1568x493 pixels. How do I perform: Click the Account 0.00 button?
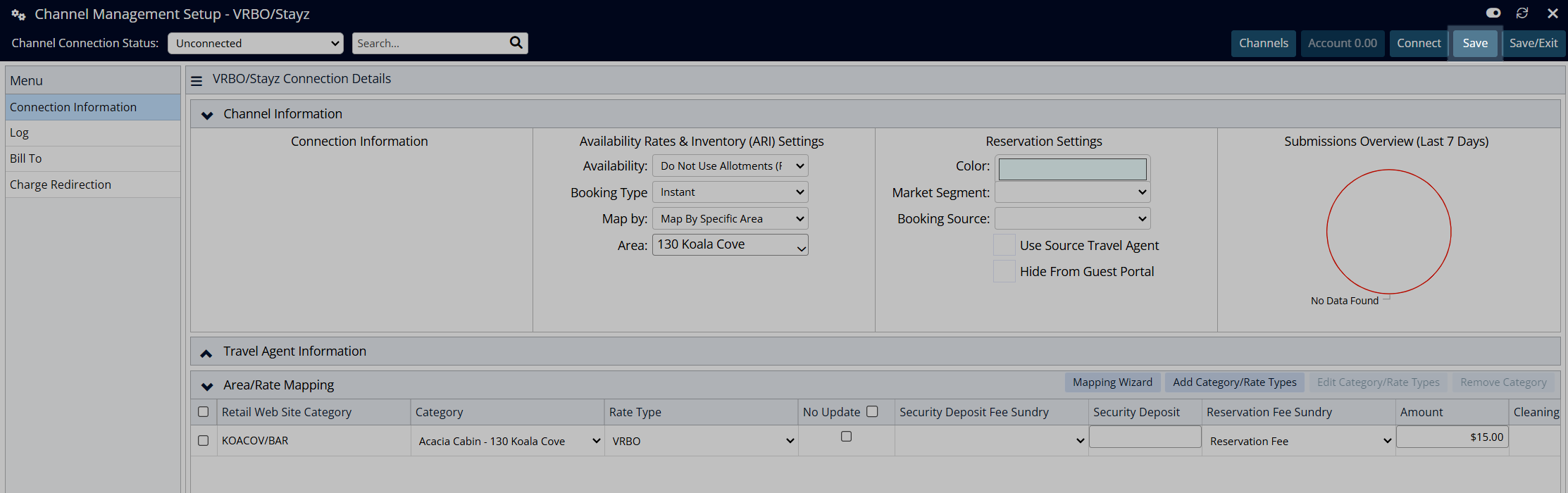click(x=1343, y=43)
